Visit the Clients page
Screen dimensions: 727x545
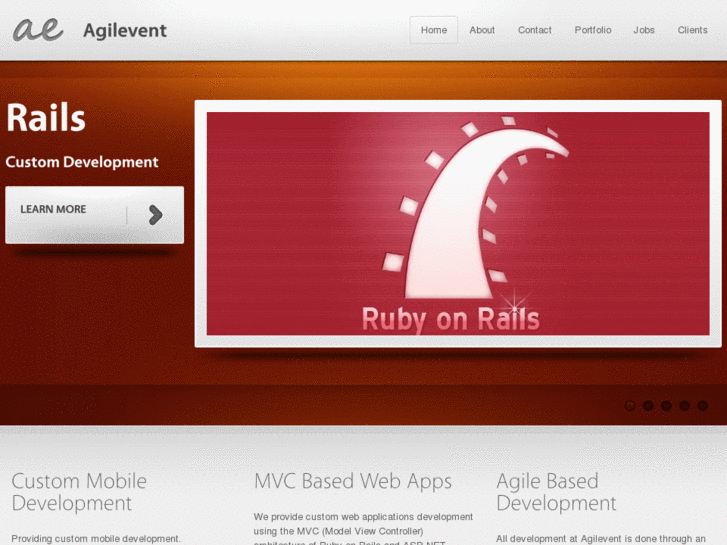[692, 30]
